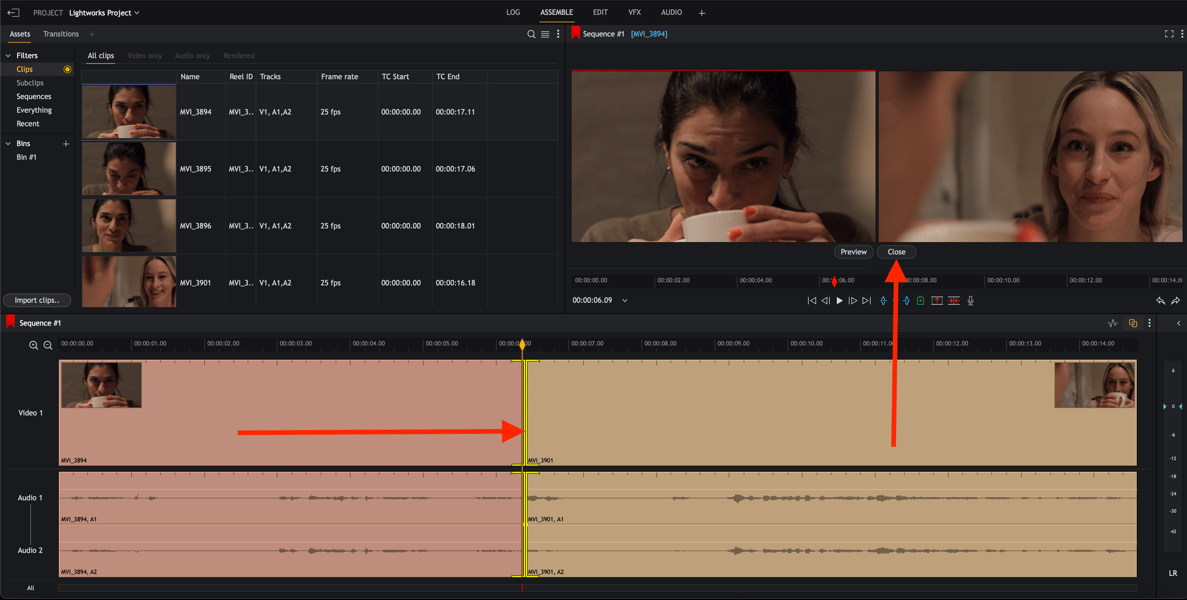Open the Transitions tab

pyautogui.click(x=61, y=34)
